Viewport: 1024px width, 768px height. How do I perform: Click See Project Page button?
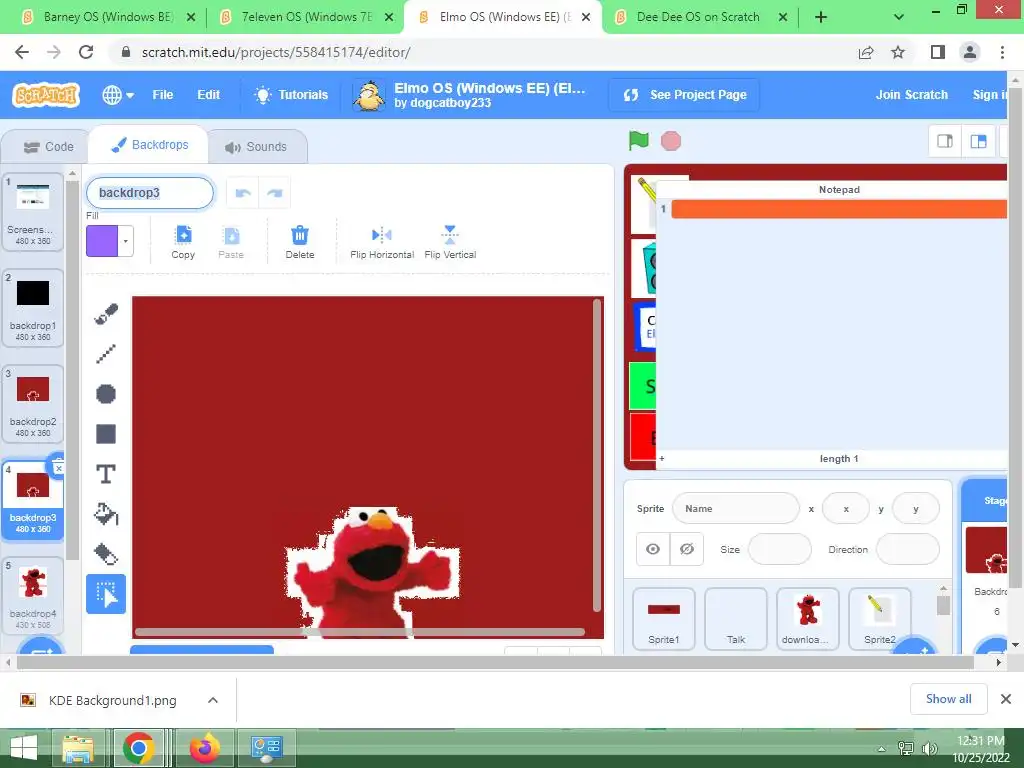click(684, 95)
